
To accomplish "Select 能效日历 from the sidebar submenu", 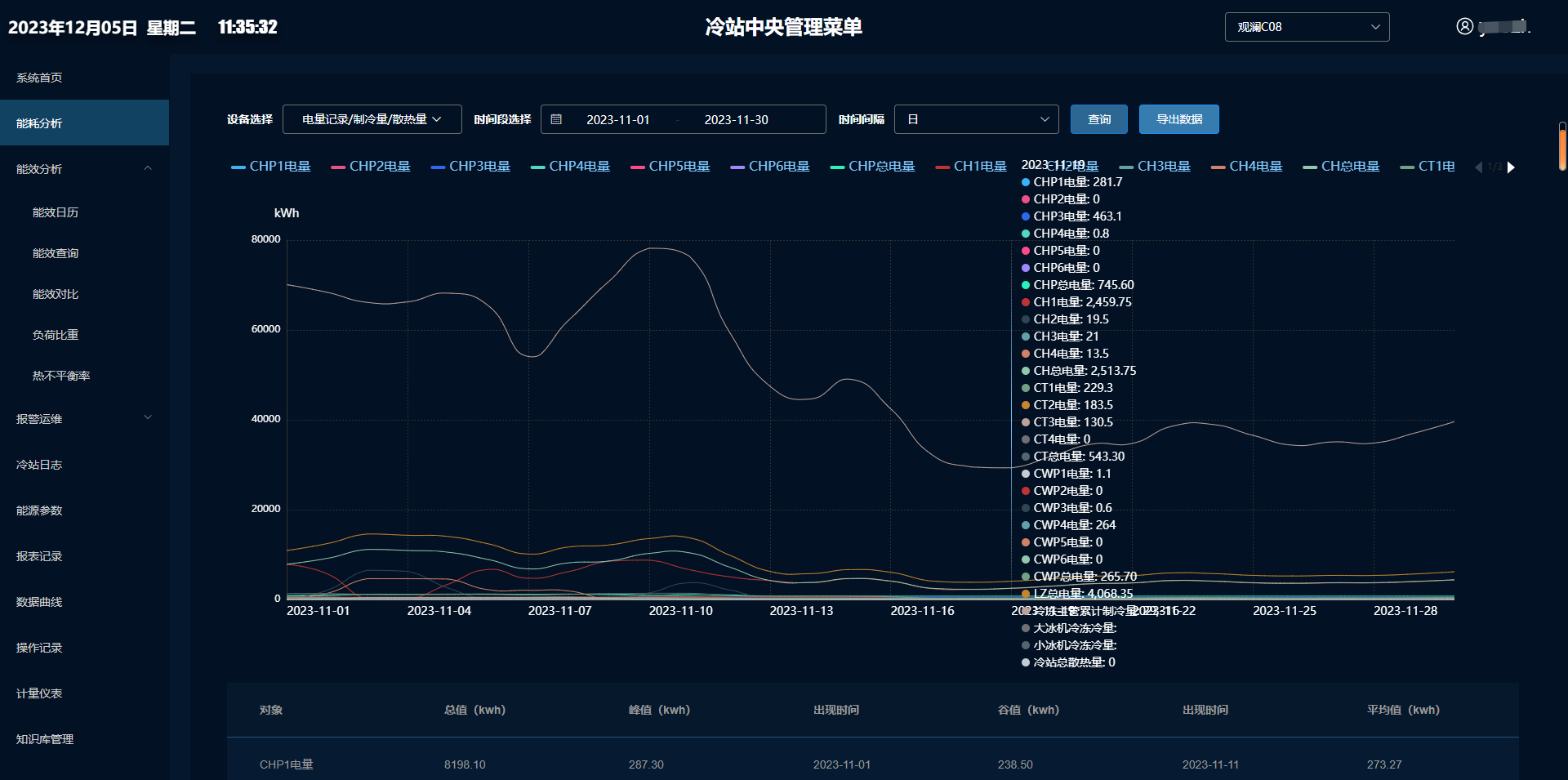I will pyautogui.click(x=56, y=212).
